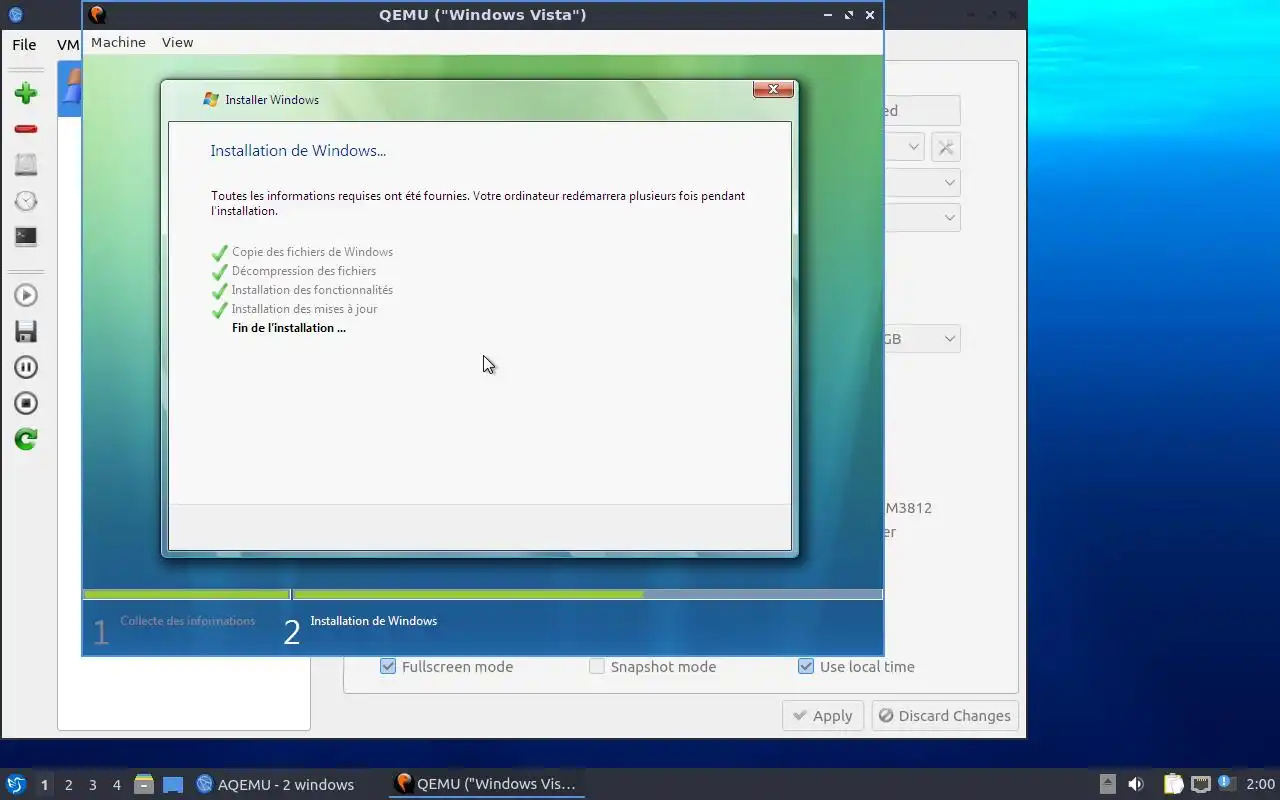Open the dropdown directly above the GB dropdown
1280x800 pixels.
pos(922,217)
